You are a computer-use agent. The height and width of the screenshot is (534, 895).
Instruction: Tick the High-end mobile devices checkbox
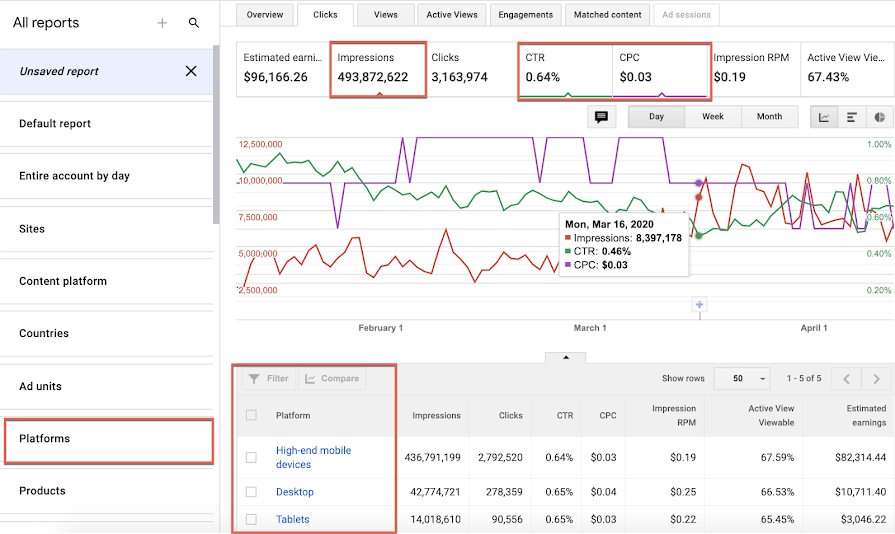251,458
